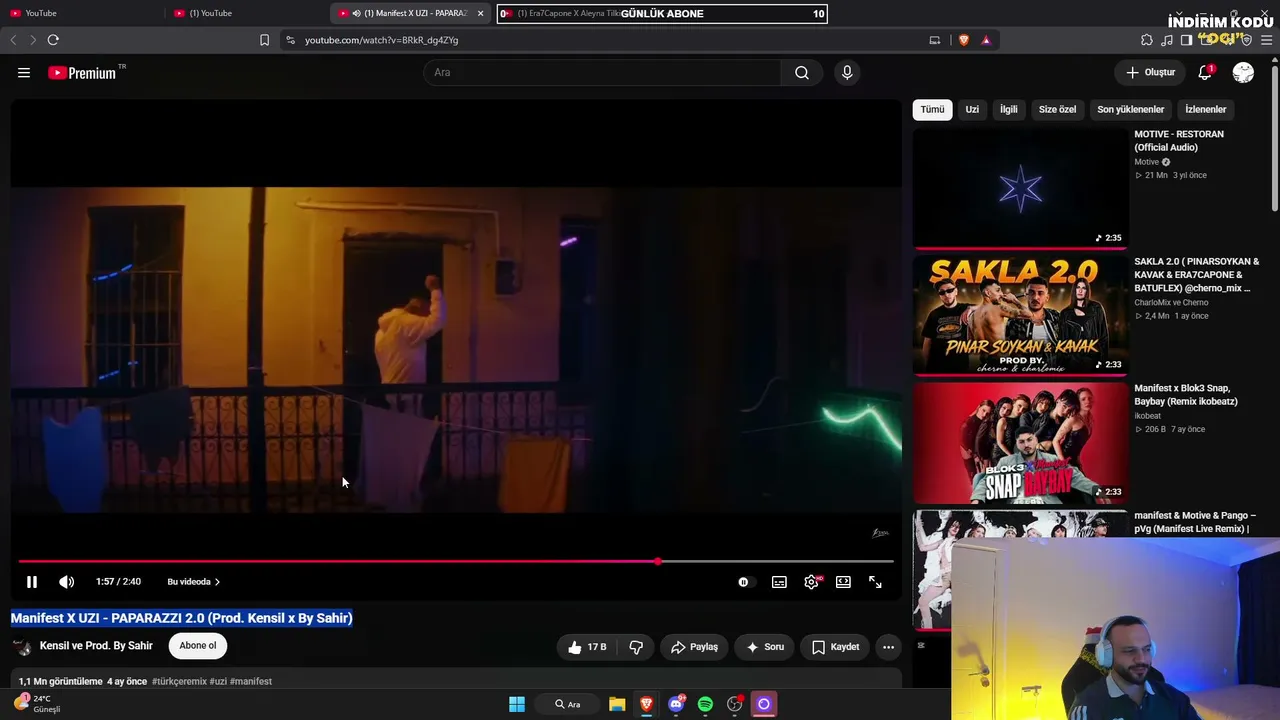Select the Son yüklenenler filter chip
Screen dimensions: 1280x720
[1131, 109]
